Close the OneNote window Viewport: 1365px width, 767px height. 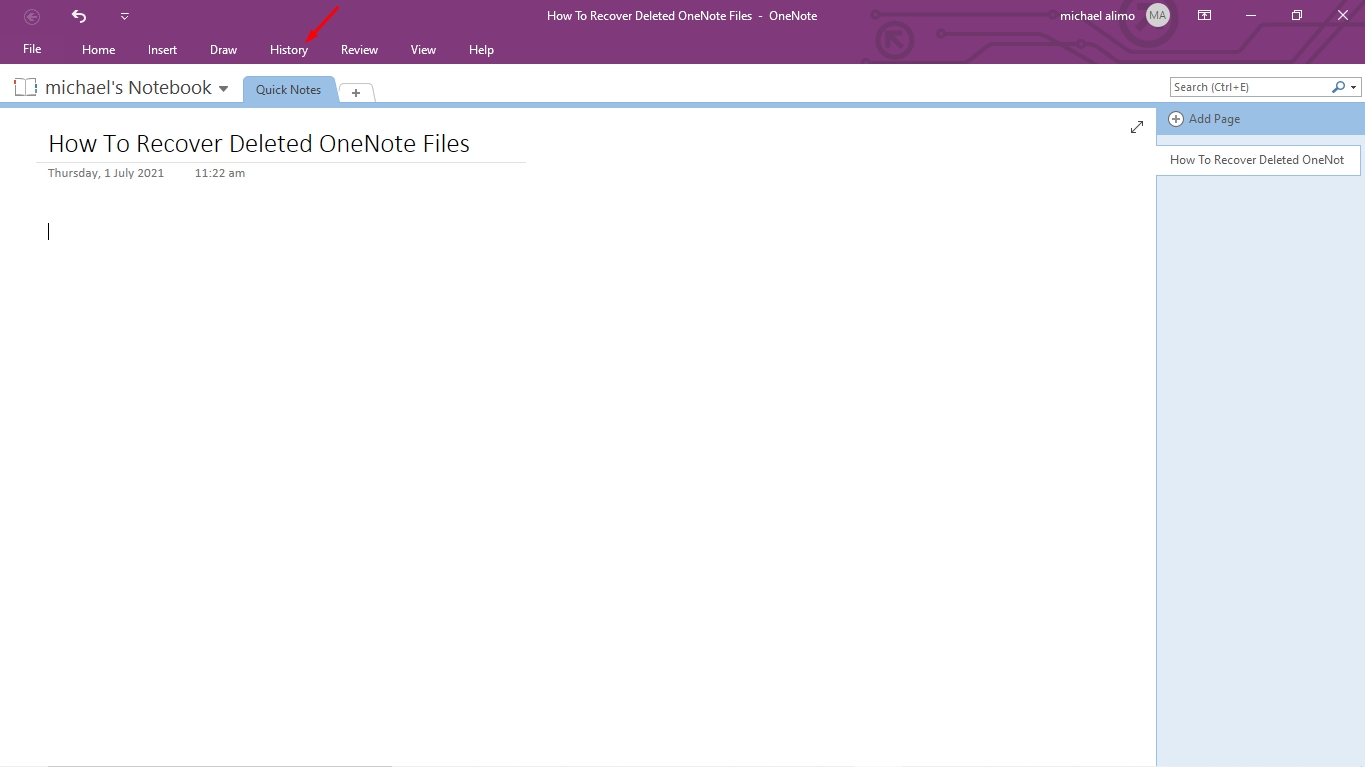[x=1343, y=15]
